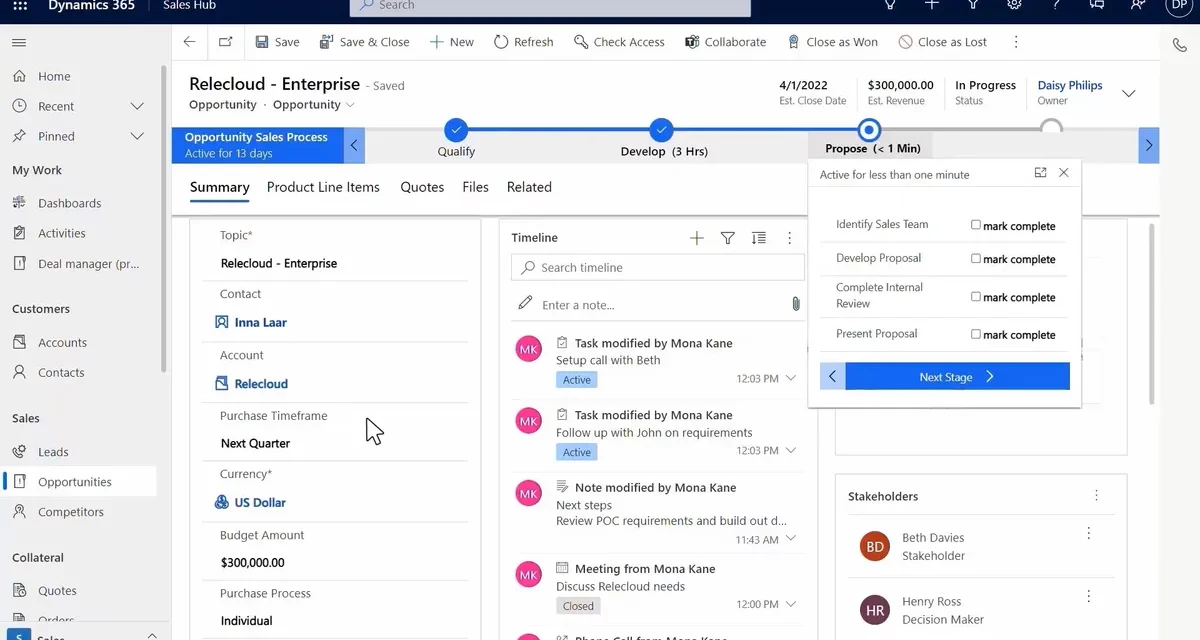Open more options for Beth Davies
The height and width of the screenshot is (640, 1200).
1089,534
